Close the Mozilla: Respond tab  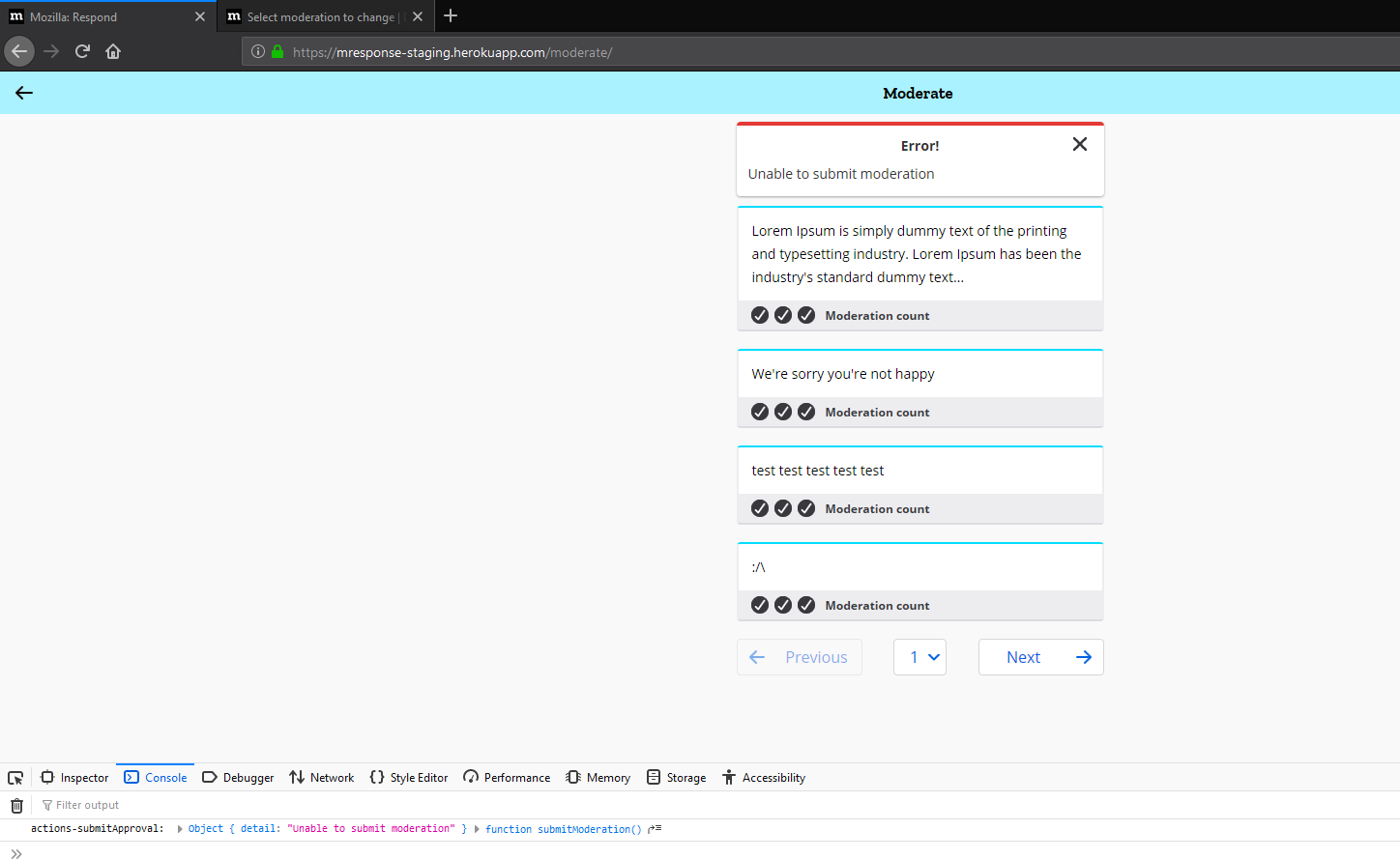pos(200,16)
